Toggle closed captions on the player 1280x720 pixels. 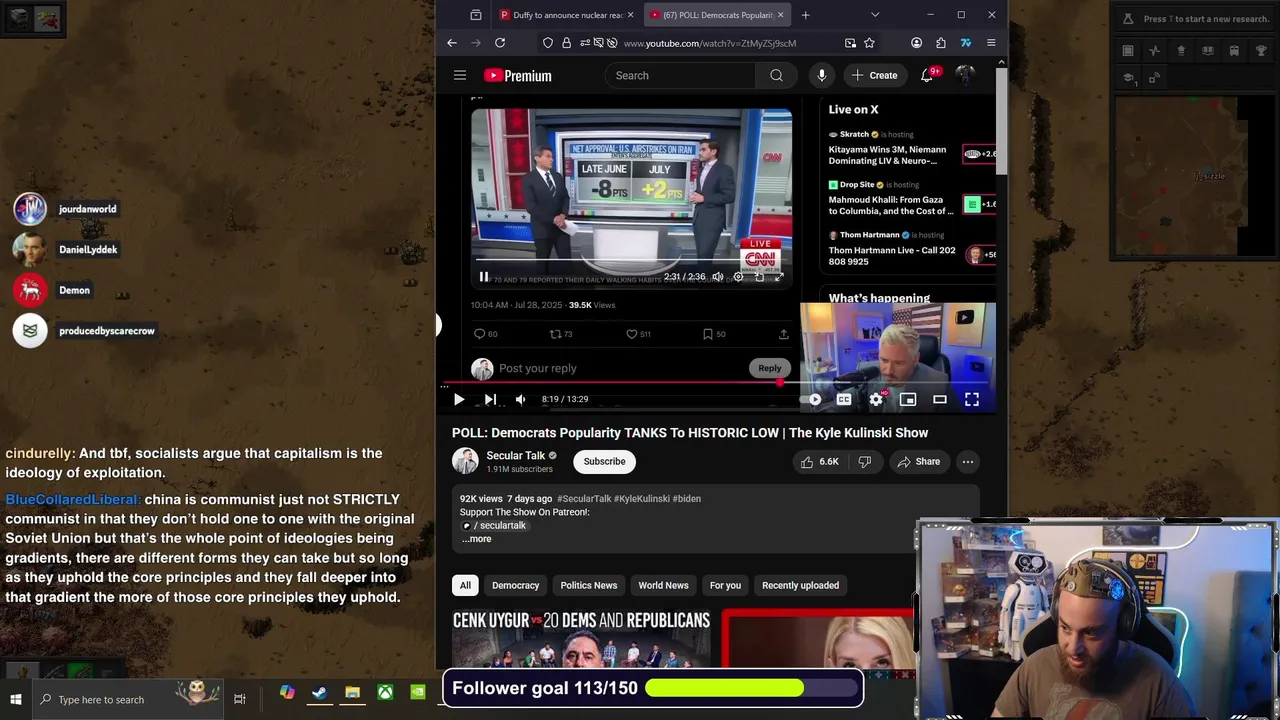[x=844, y=399]
